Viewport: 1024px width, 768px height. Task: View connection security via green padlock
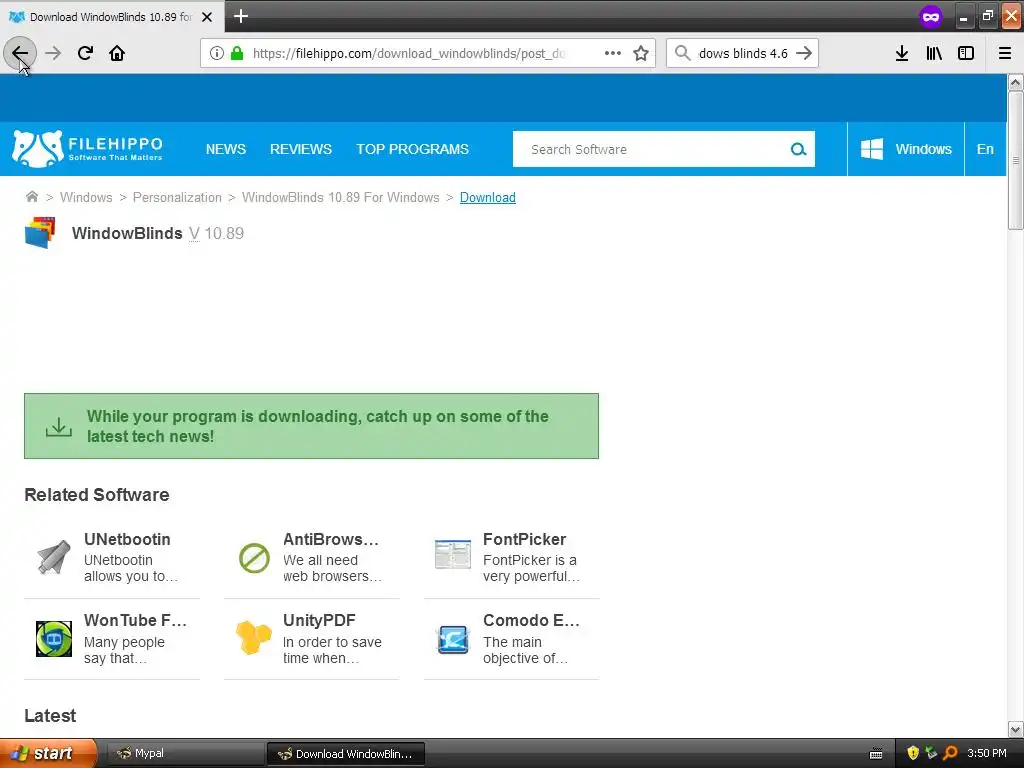[237, 53]
